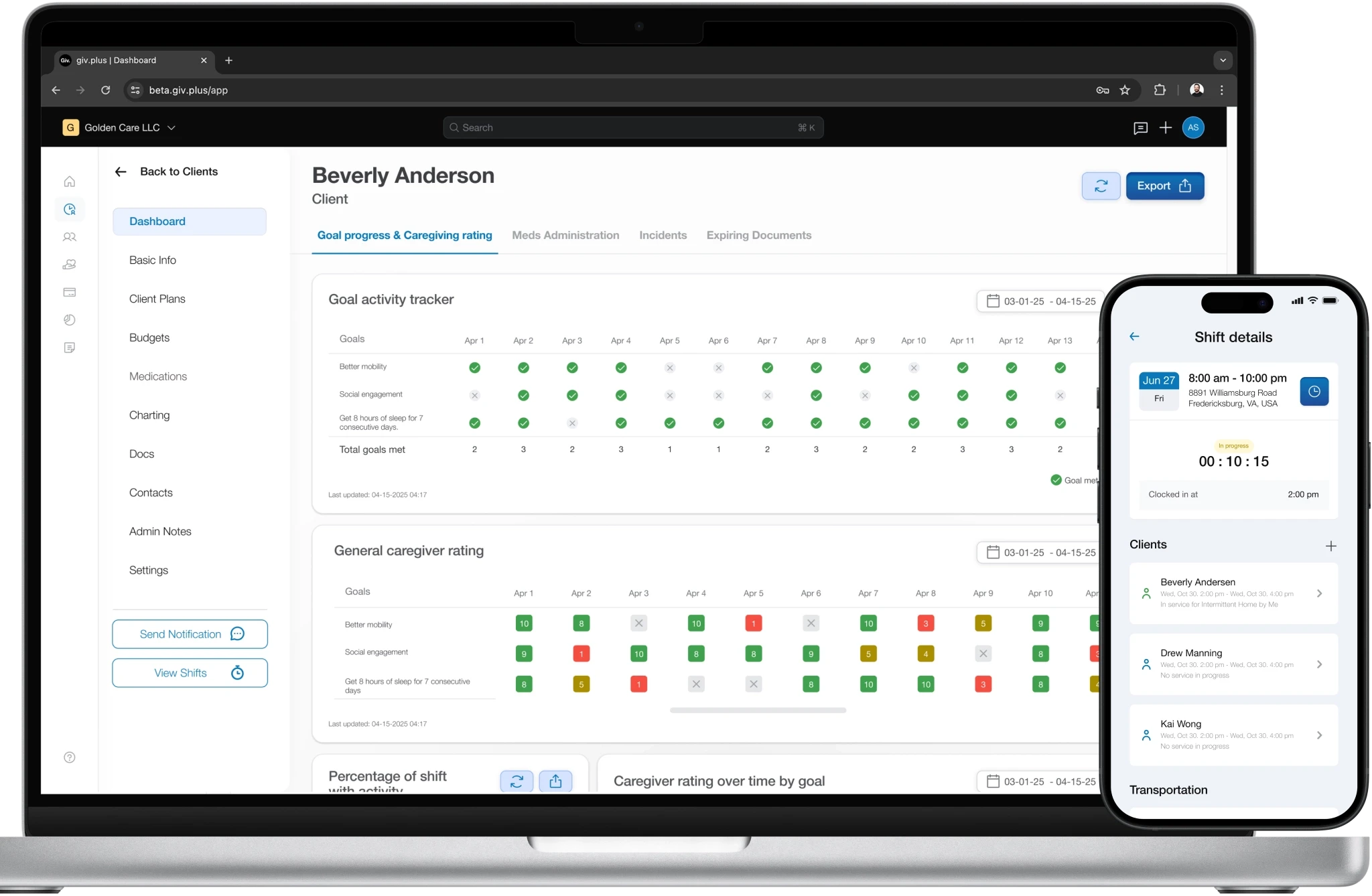Tap the back arrow on Shift details screen
Image resolution: width=1372 pixels, height=896 pixels.
1134,337
